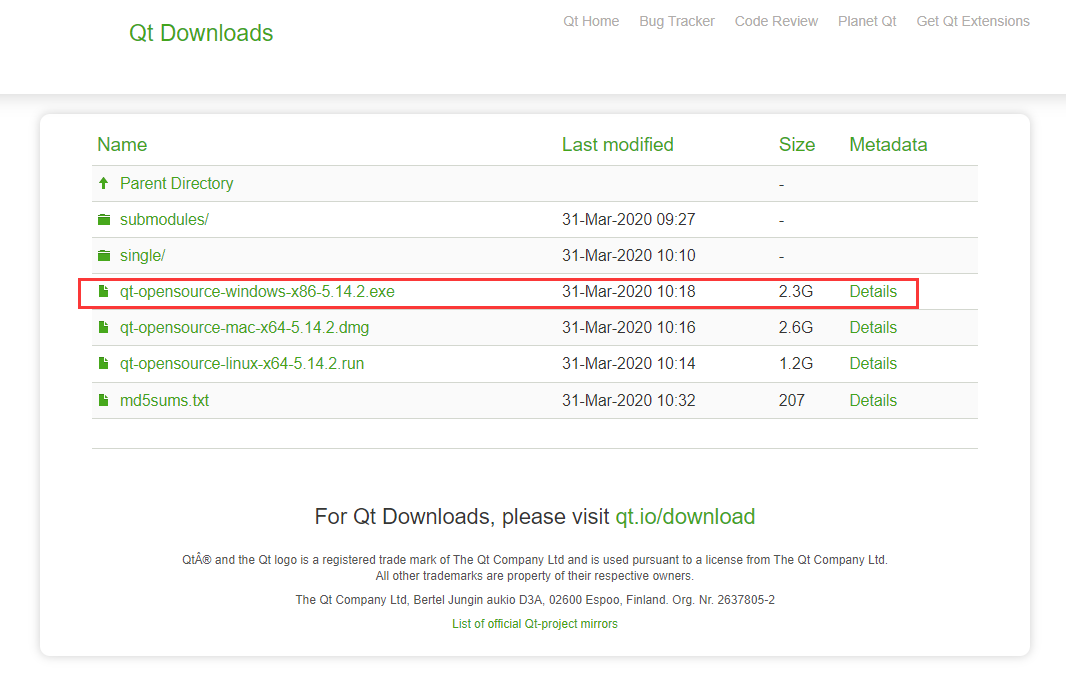
Task: Visit the qt.io/download link
Action: coord(685,517)
